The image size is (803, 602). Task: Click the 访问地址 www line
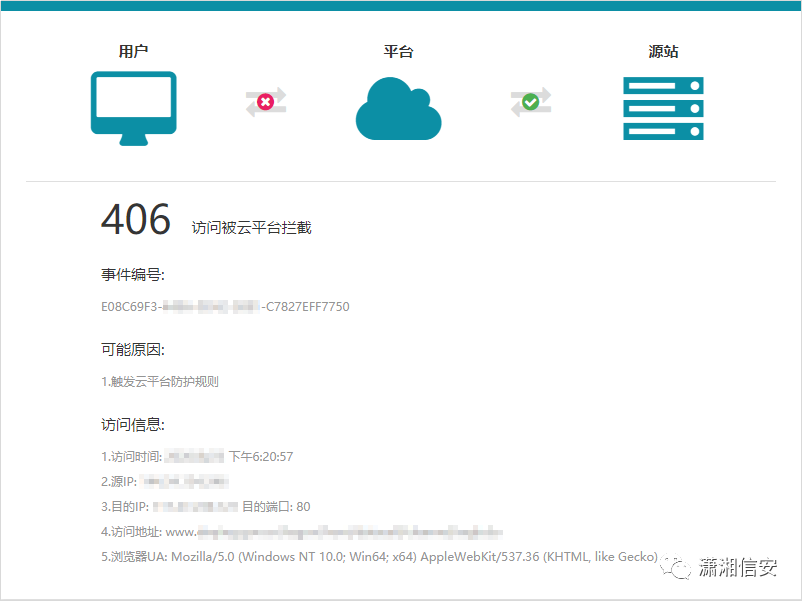(302, 531)
